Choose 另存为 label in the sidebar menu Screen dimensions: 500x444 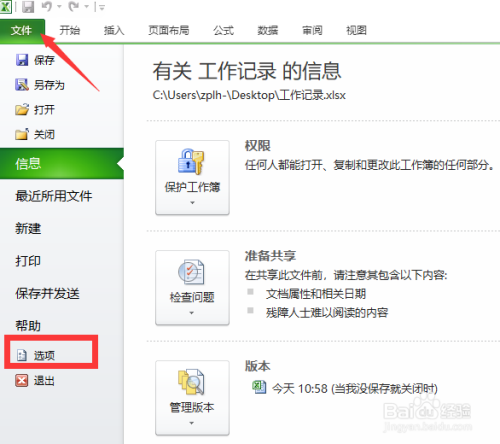click(x=49, y=85)
